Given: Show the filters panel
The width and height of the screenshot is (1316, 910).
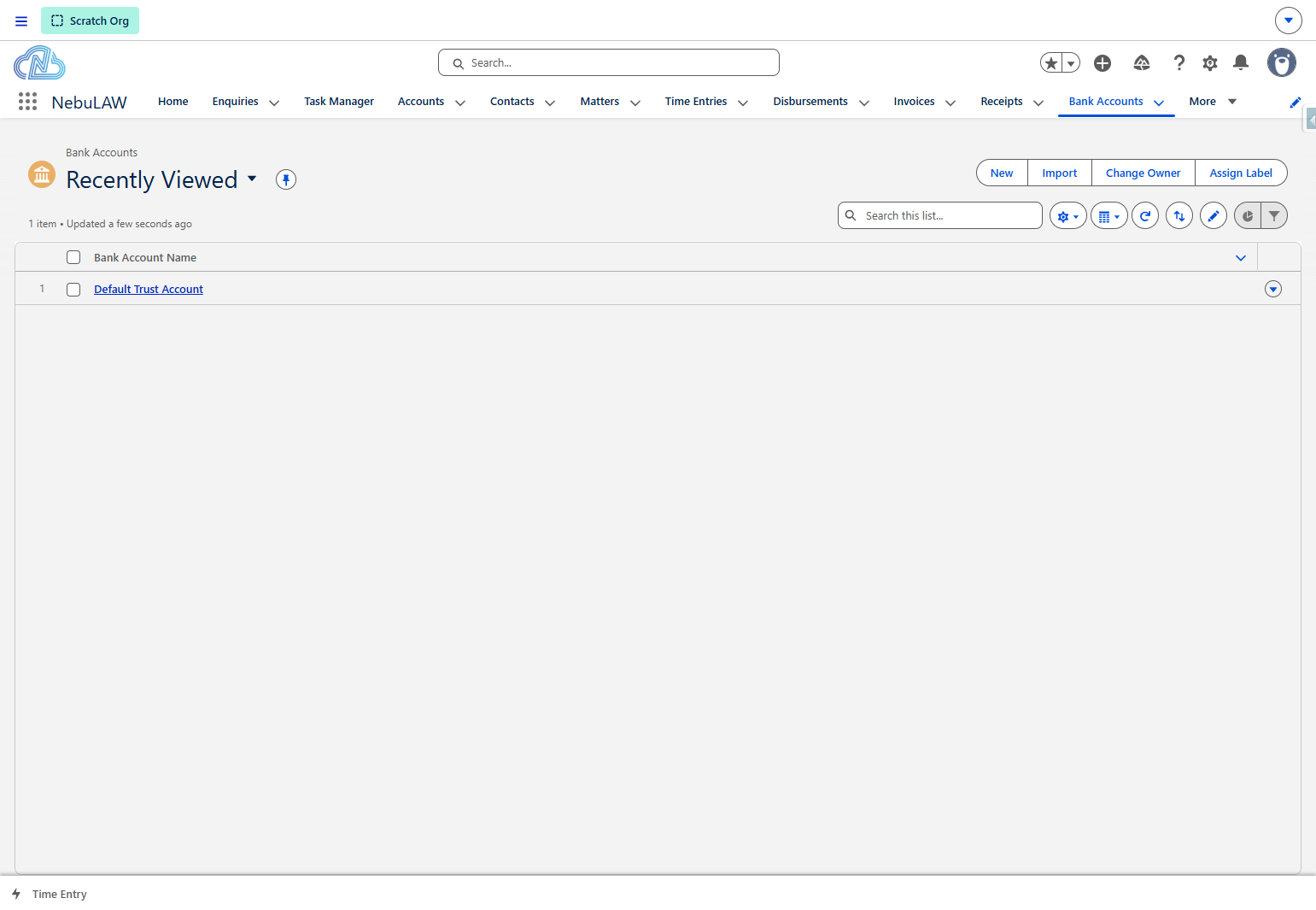Looking at the screenshot, I should (x=1274, y=216).
